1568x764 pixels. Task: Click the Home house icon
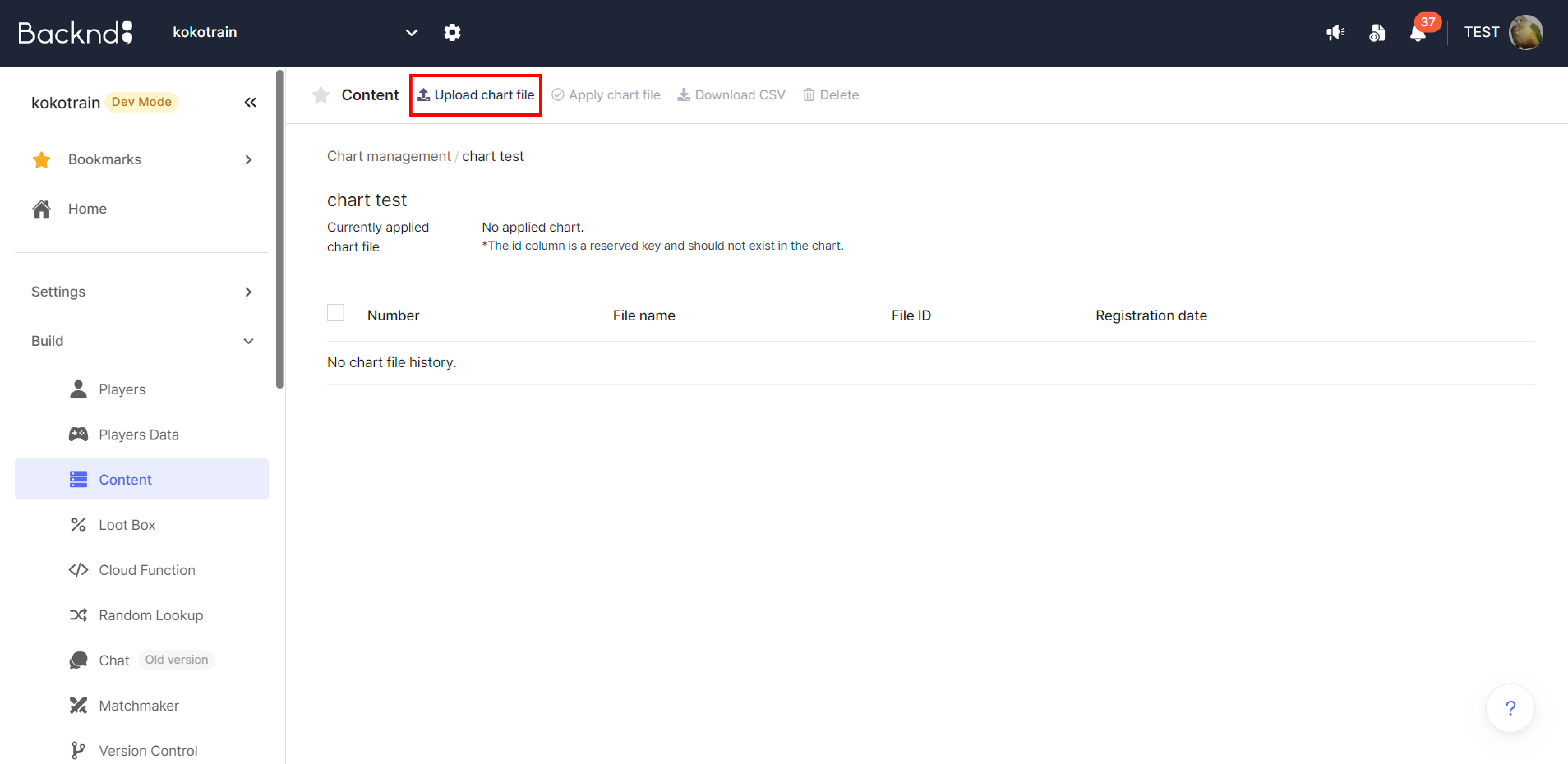coord(41,209)
